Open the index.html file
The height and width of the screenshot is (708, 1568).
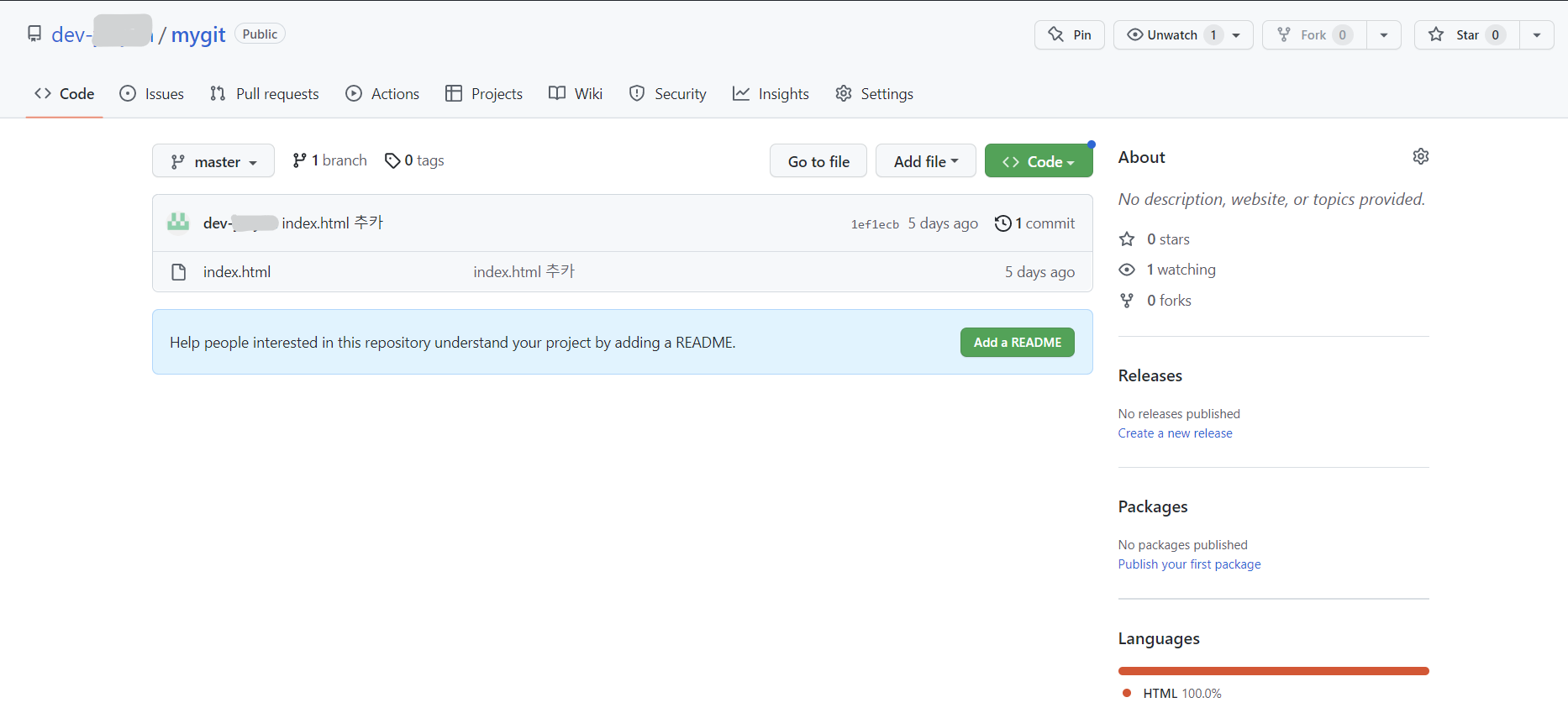[x=237, y=271]
